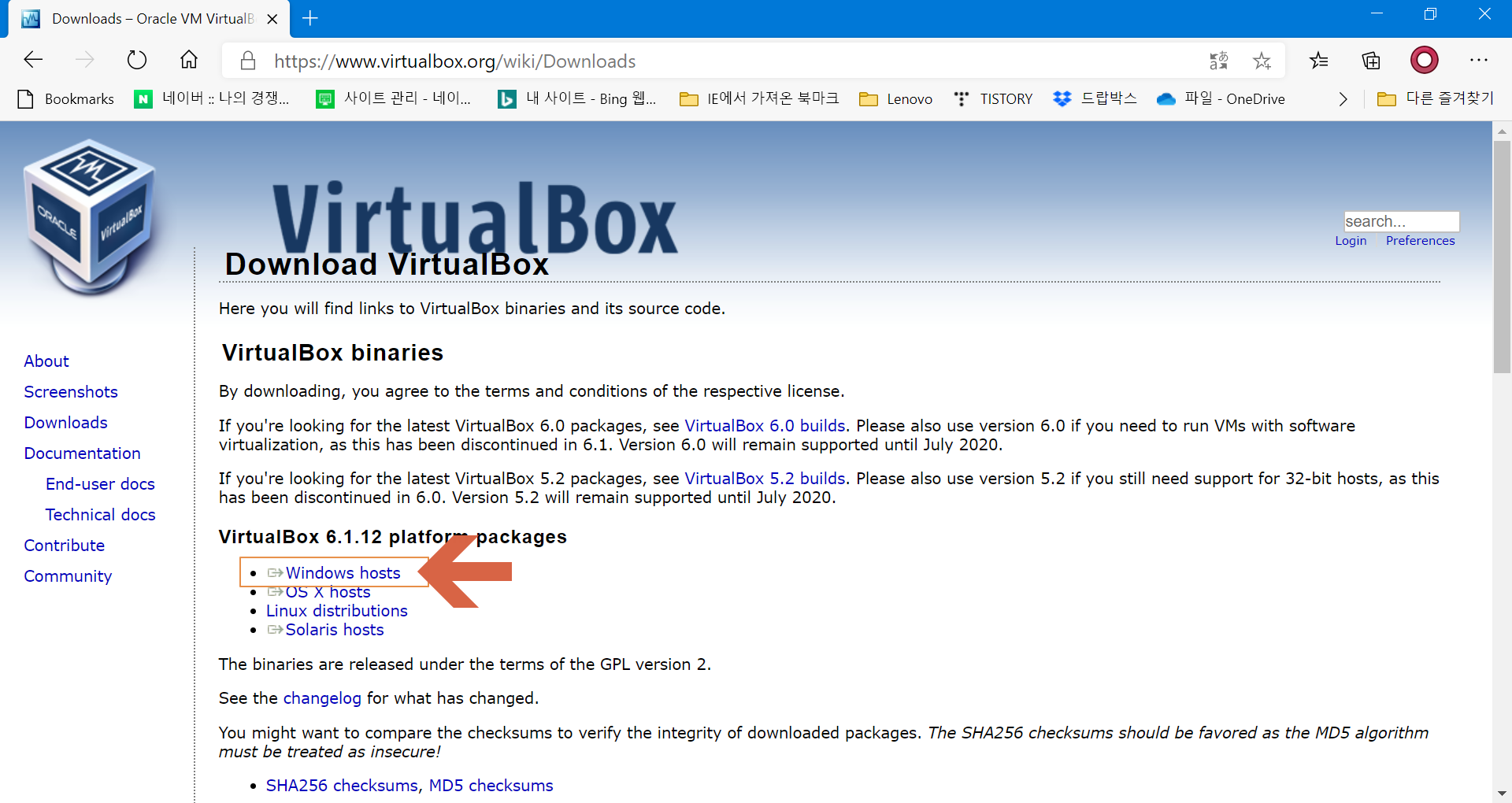Open the 드랍박스 bookmark
Viewport: 1512px width, 803px height.
[1095, 99]
